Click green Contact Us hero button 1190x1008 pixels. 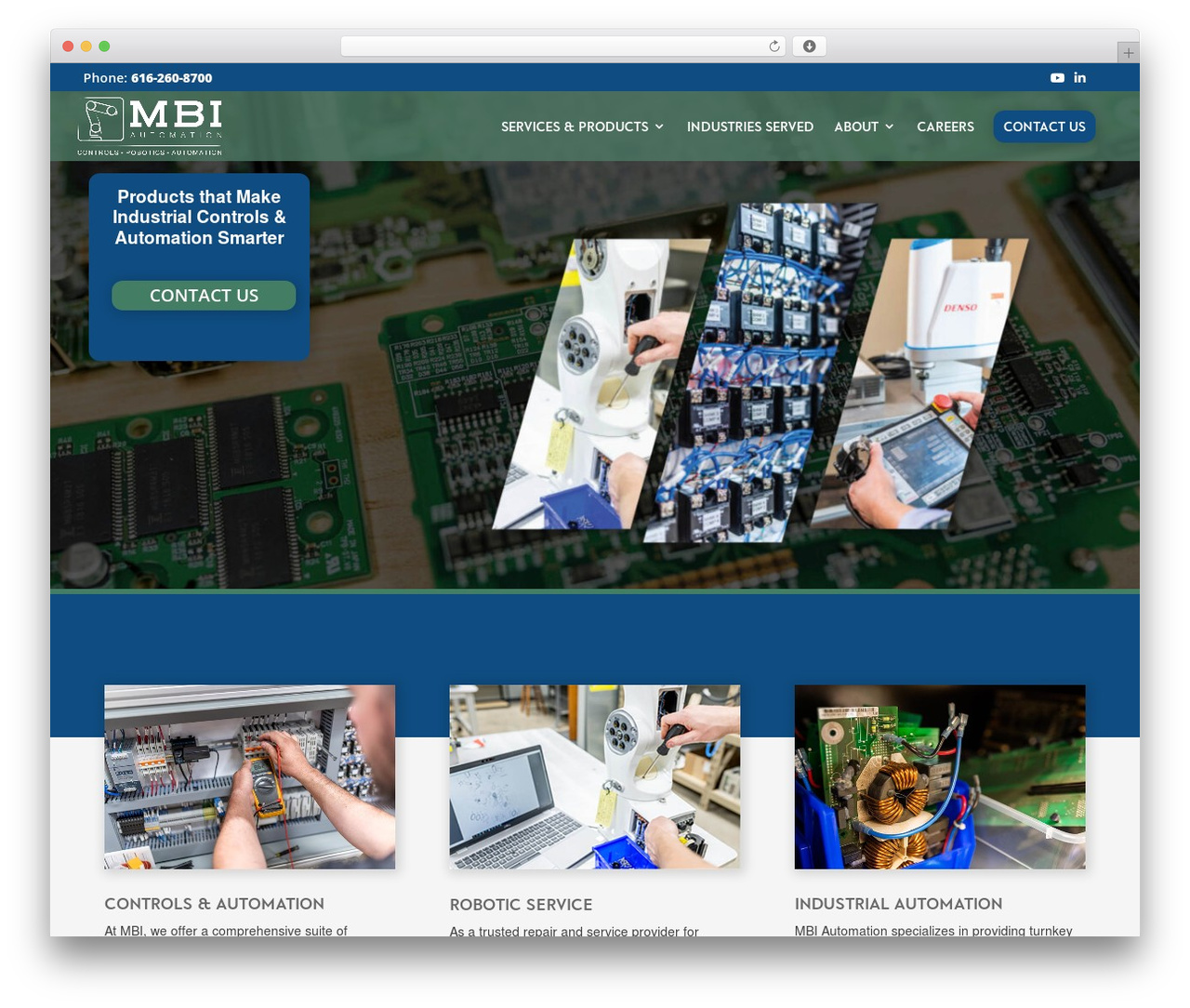tap(204, 296)
